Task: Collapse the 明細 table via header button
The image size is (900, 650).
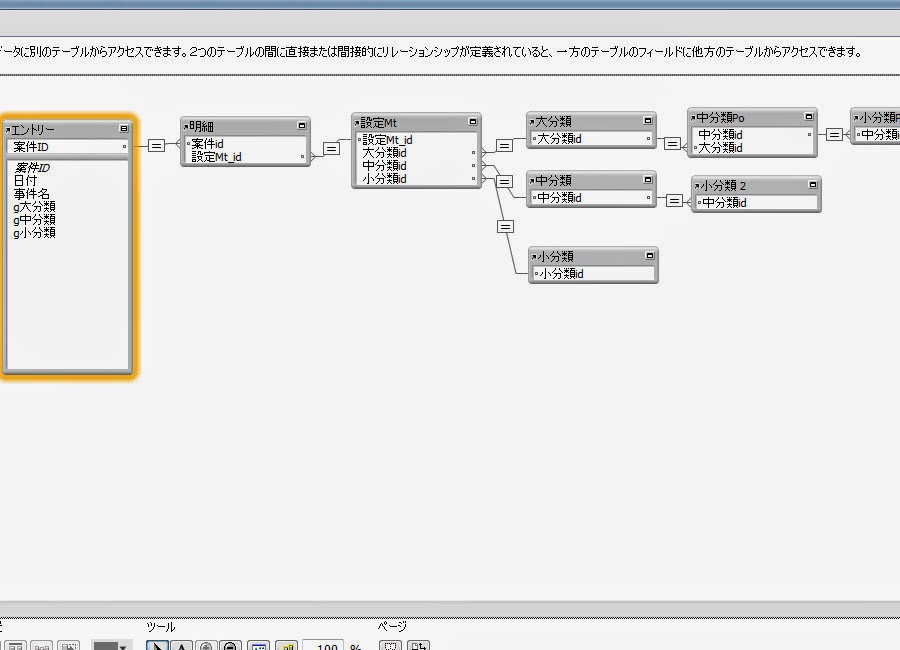Action: click(300, 125)
